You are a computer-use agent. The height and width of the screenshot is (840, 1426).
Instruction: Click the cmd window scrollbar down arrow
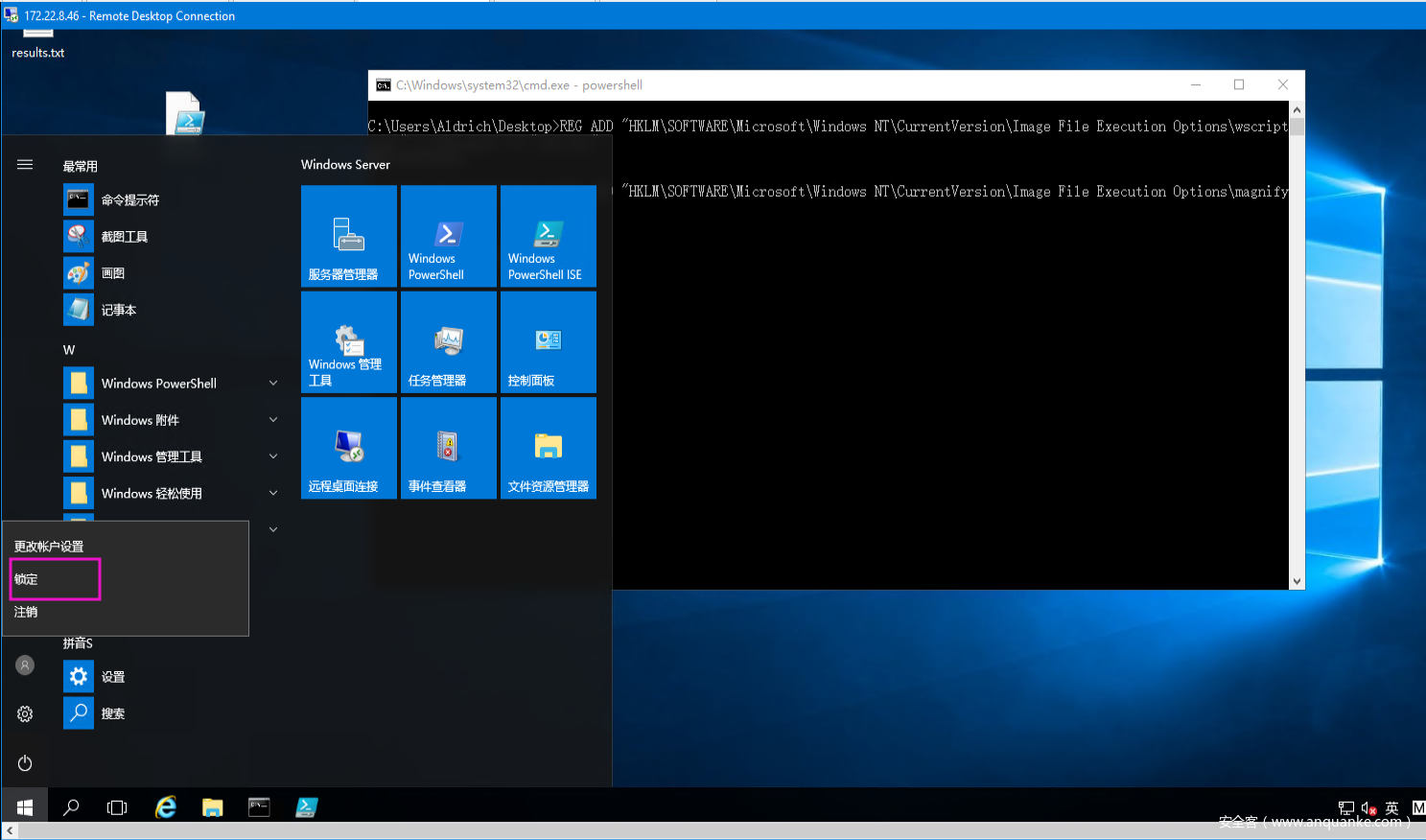tap(1297, 581)
